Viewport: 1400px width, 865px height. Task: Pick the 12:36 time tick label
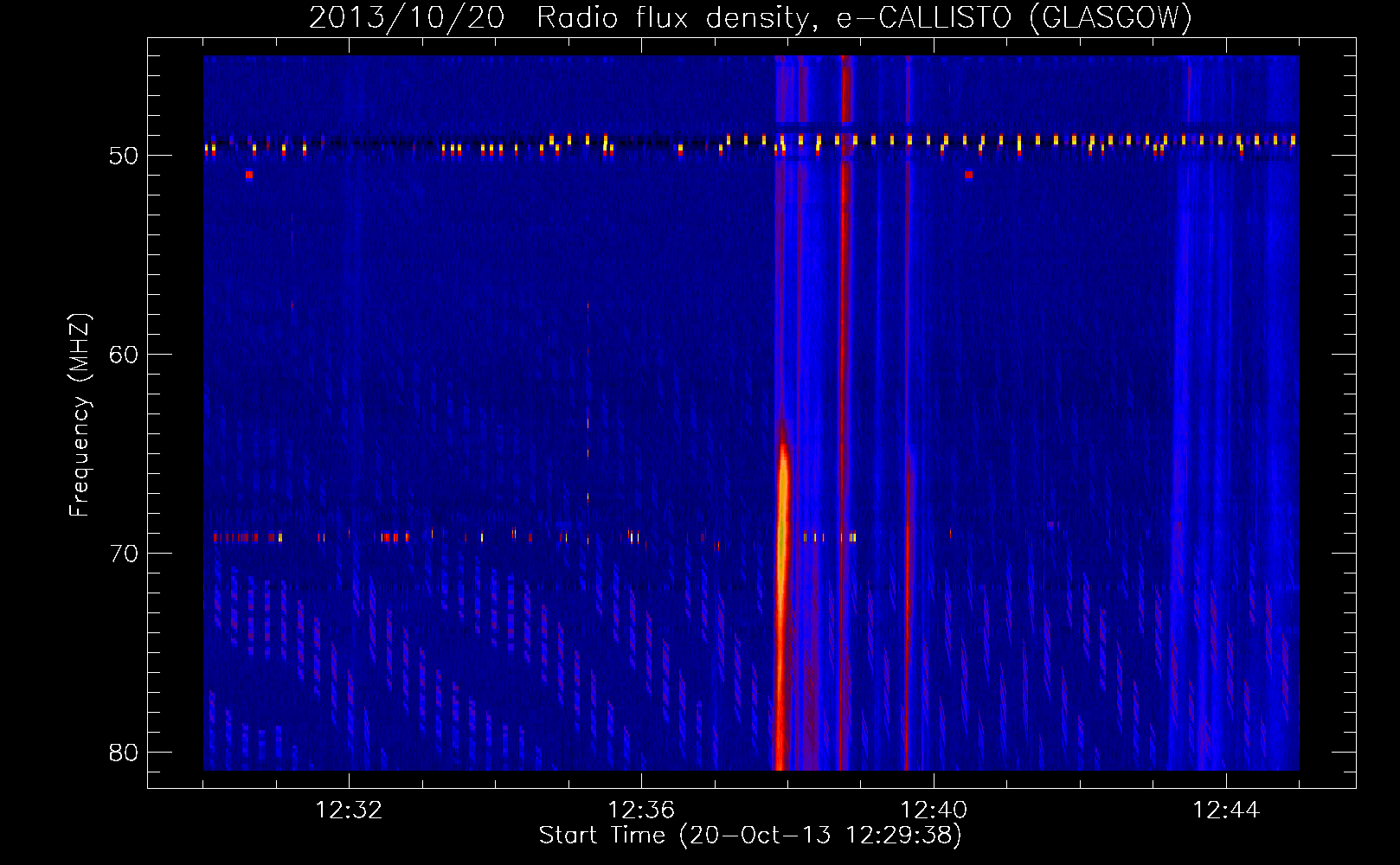tap(641, 811)
